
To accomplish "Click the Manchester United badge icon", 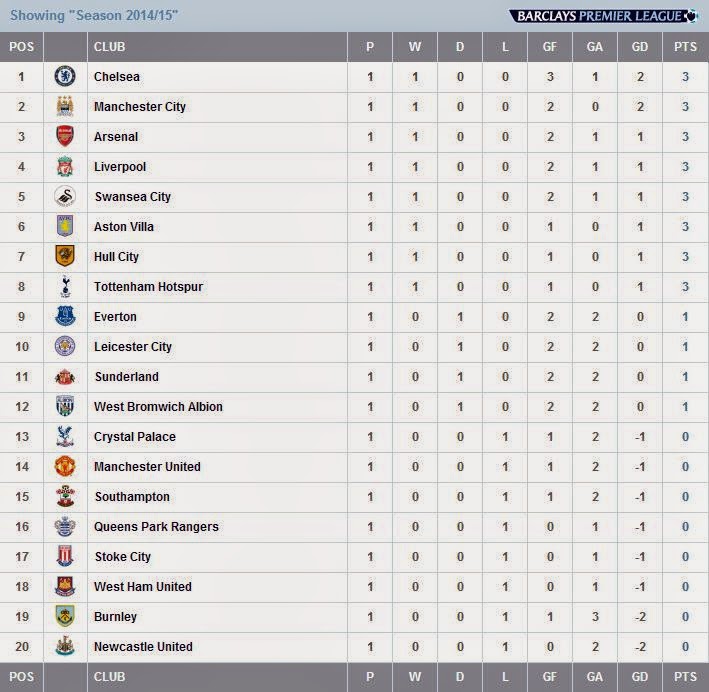I will point(65,466).
